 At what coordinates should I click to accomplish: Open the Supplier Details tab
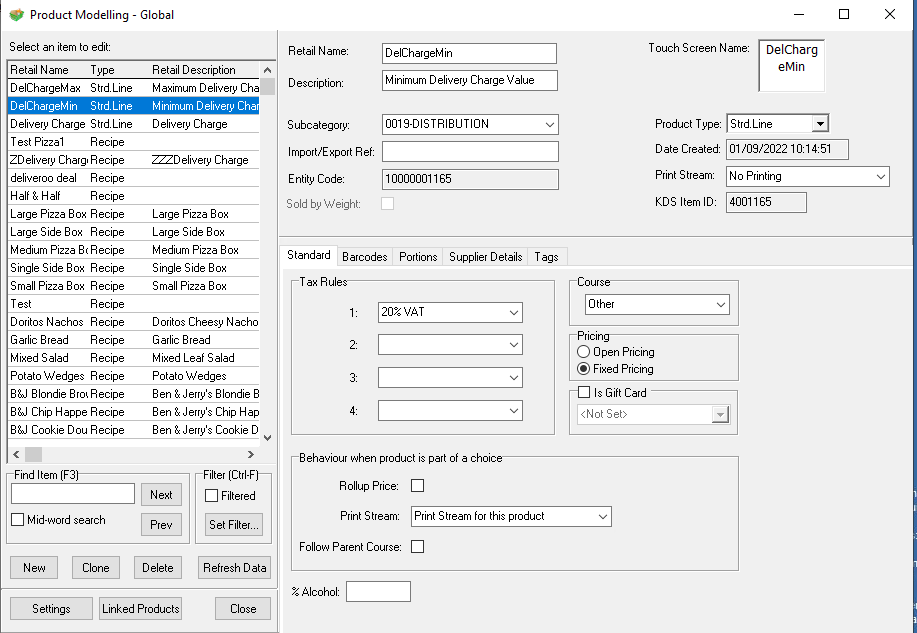click(x=485, y=257)
